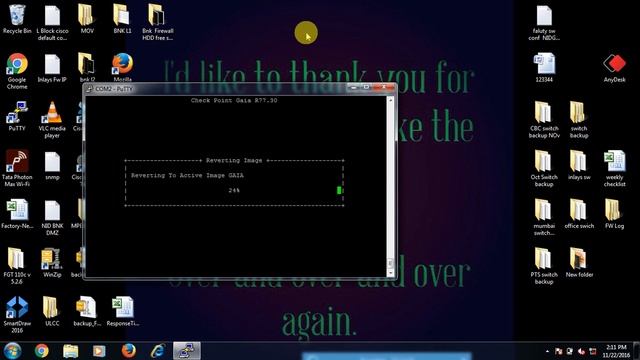Click the taskbar clock showing 2:11 PM
This screenshot has height=360, width=640.
[x=617, y=351]
